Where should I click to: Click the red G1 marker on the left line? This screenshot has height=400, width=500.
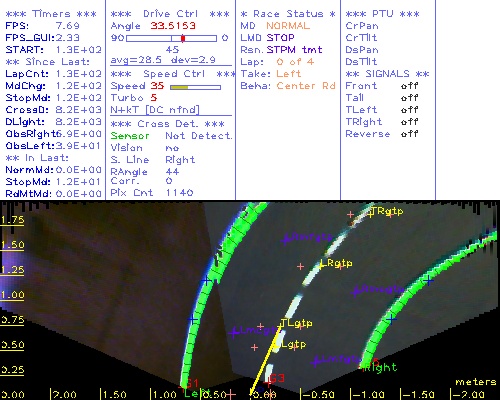click(x=192, y=383)
